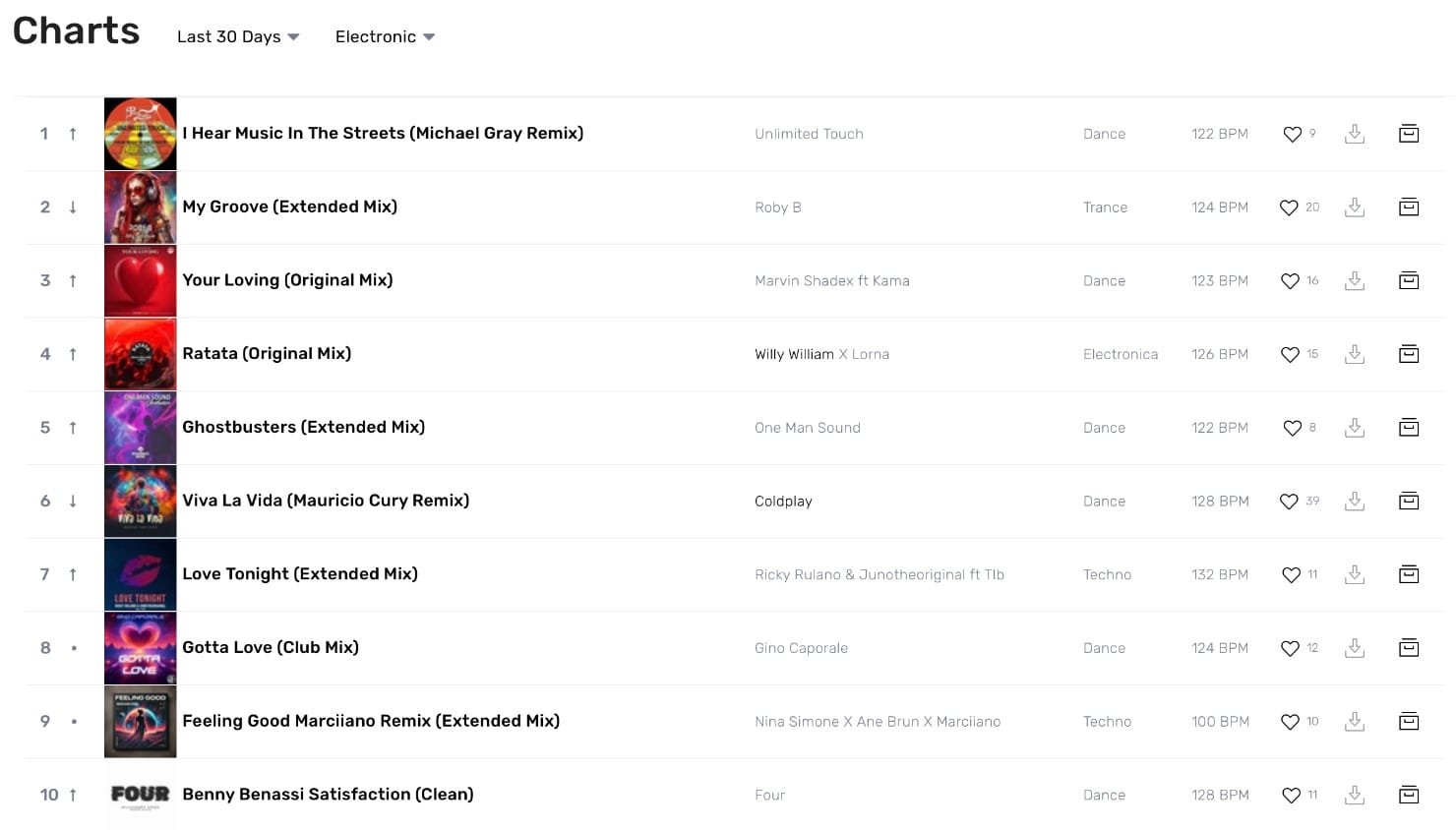Favorite the track My Groove
Screen dimensions: 1456x830
1289,207
